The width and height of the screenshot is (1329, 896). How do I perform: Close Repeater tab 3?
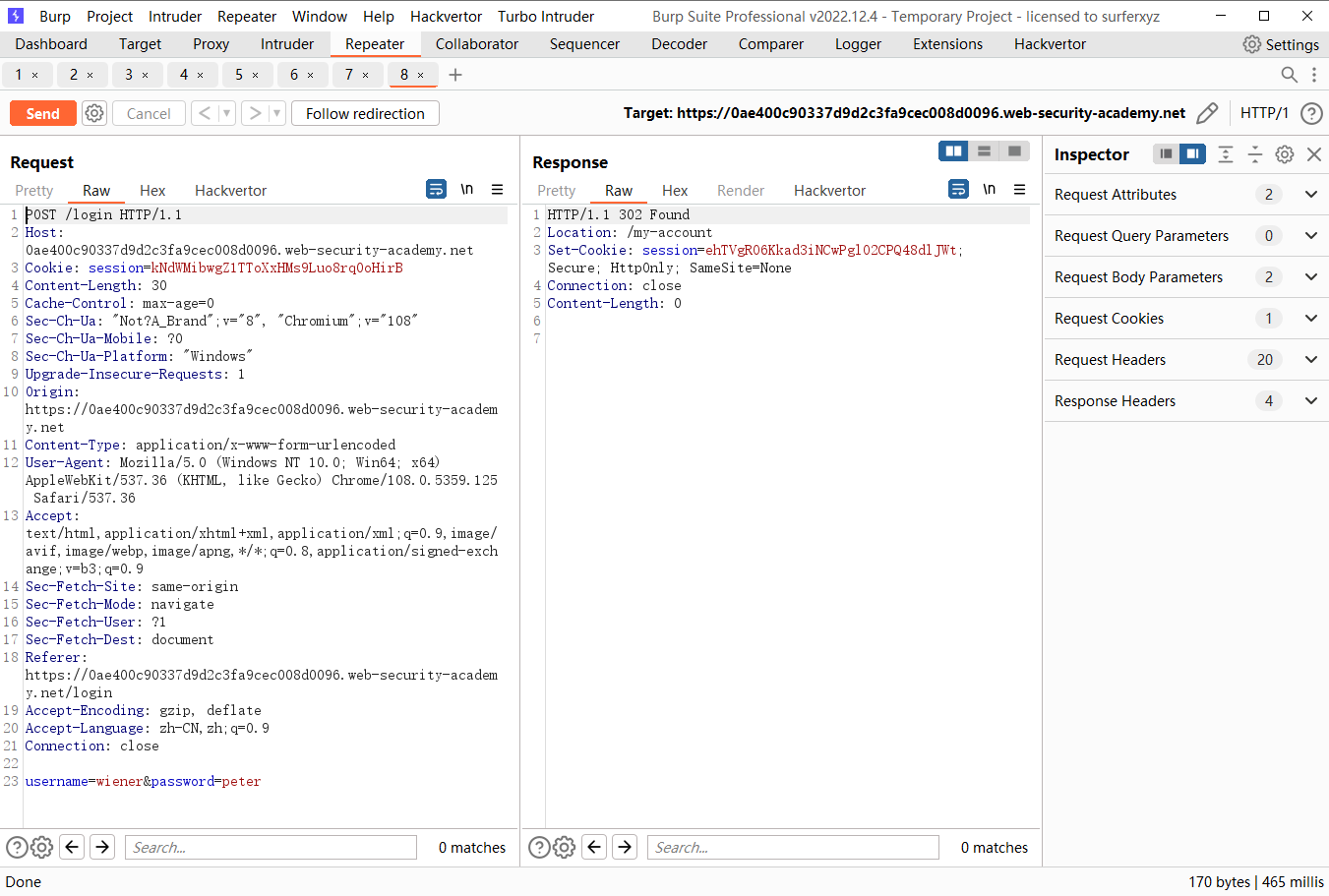pos(146,75)
